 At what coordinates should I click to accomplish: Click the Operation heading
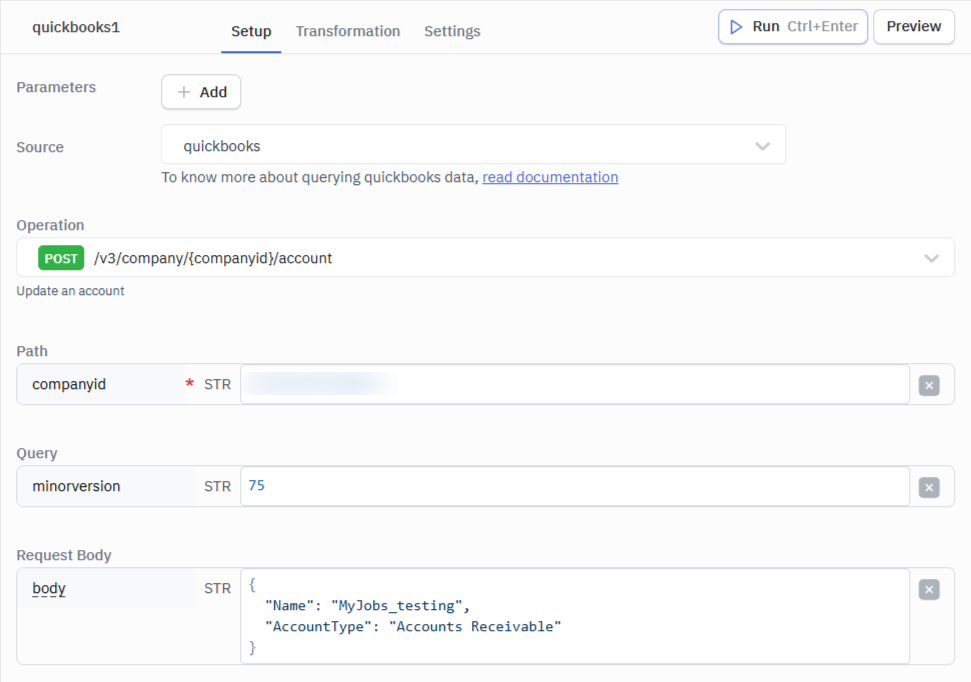[50, 225]
